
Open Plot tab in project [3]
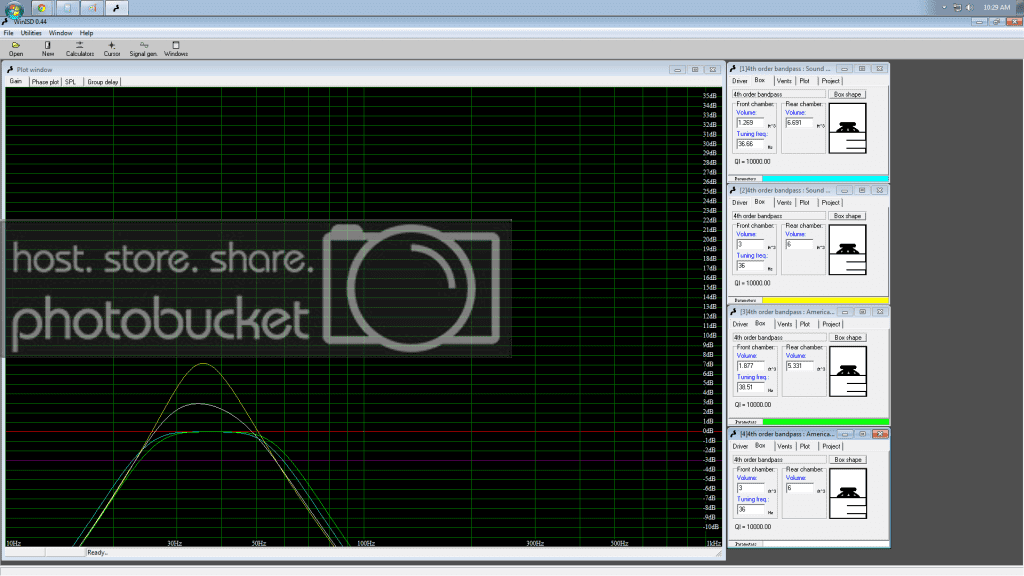(805, 324)
